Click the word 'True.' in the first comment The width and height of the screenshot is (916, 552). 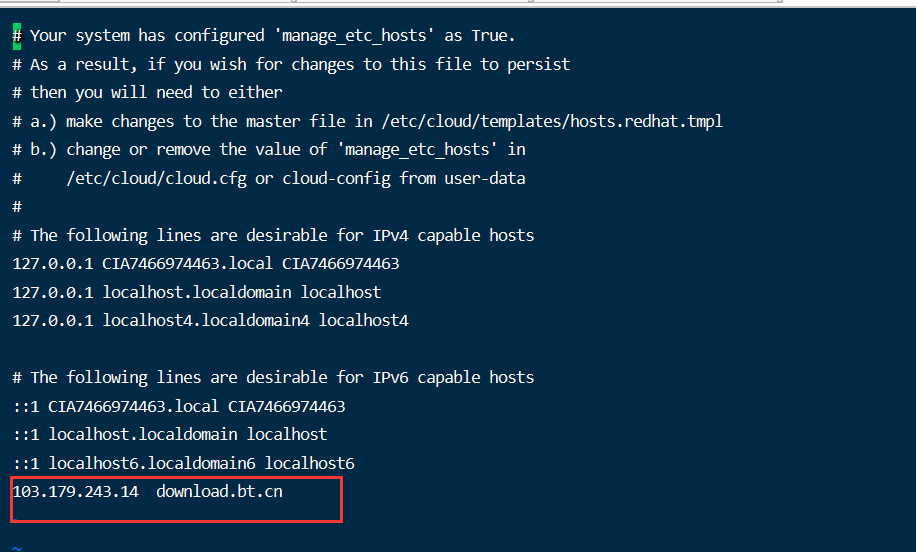click(x=493, y=36)
